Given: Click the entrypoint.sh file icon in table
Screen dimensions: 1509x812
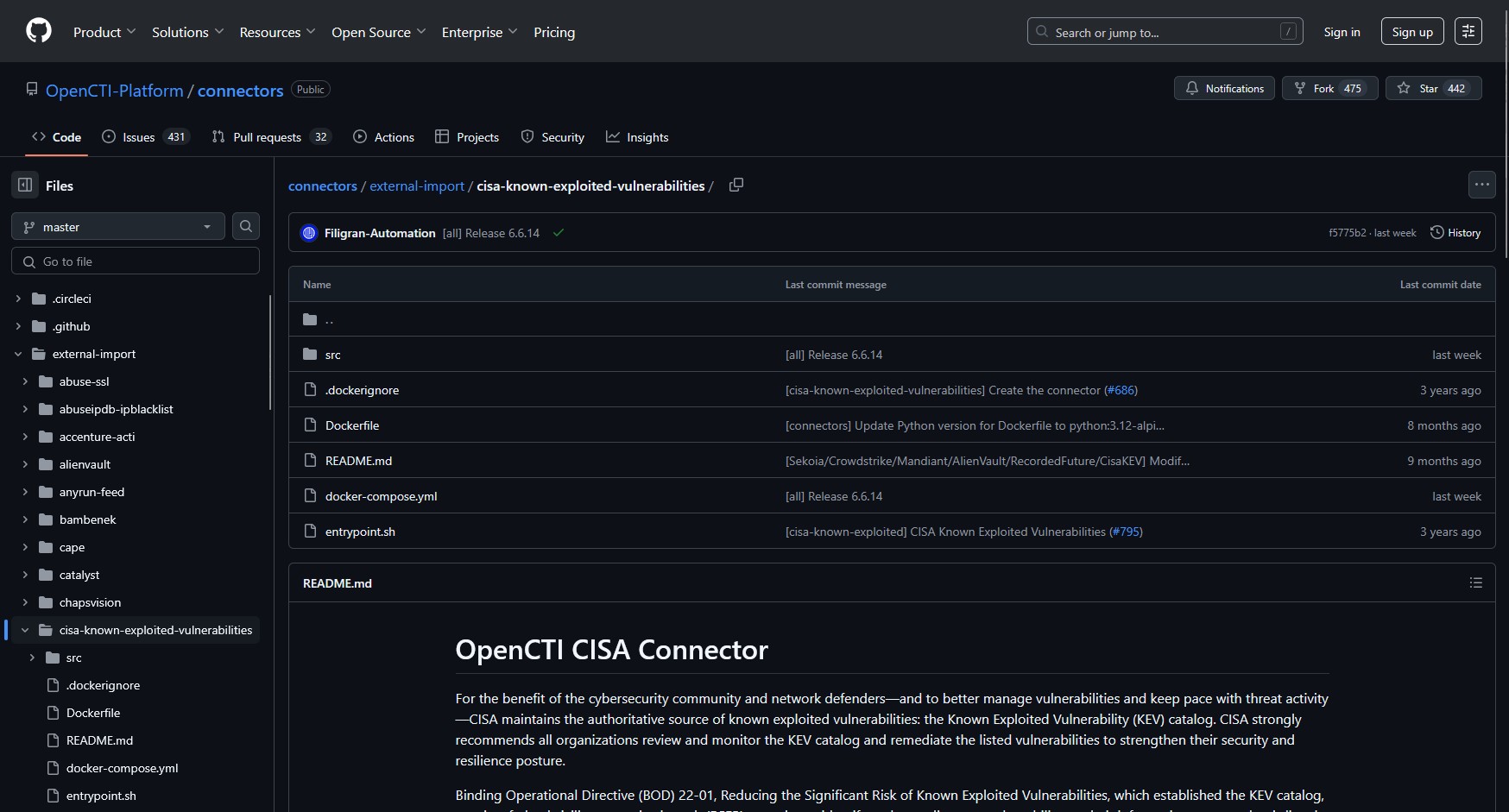Looking at the screenshot, I should (310, 532).
